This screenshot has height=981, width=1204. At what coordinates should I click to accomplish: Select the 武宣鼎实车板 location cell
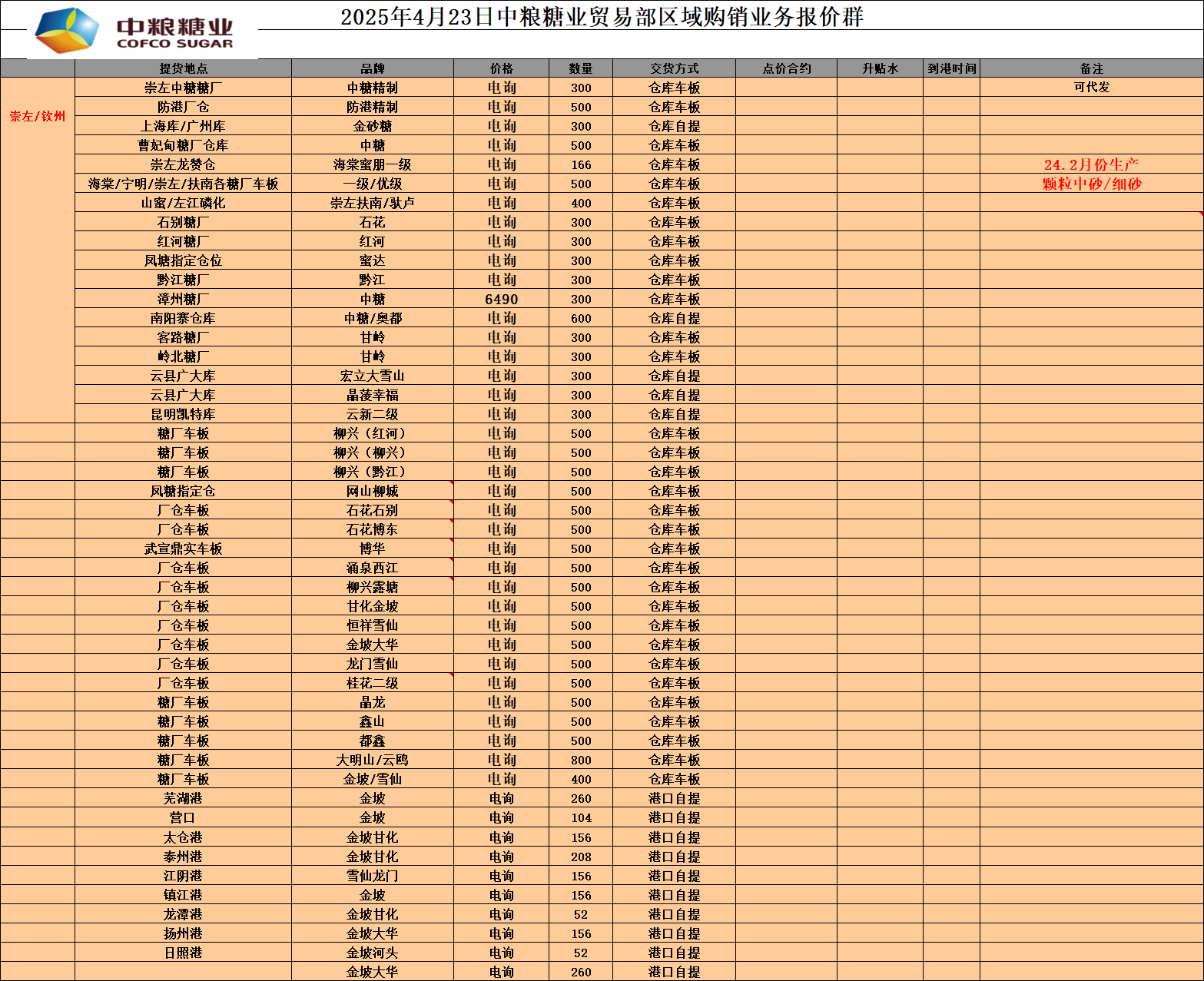tap(183, 548)
